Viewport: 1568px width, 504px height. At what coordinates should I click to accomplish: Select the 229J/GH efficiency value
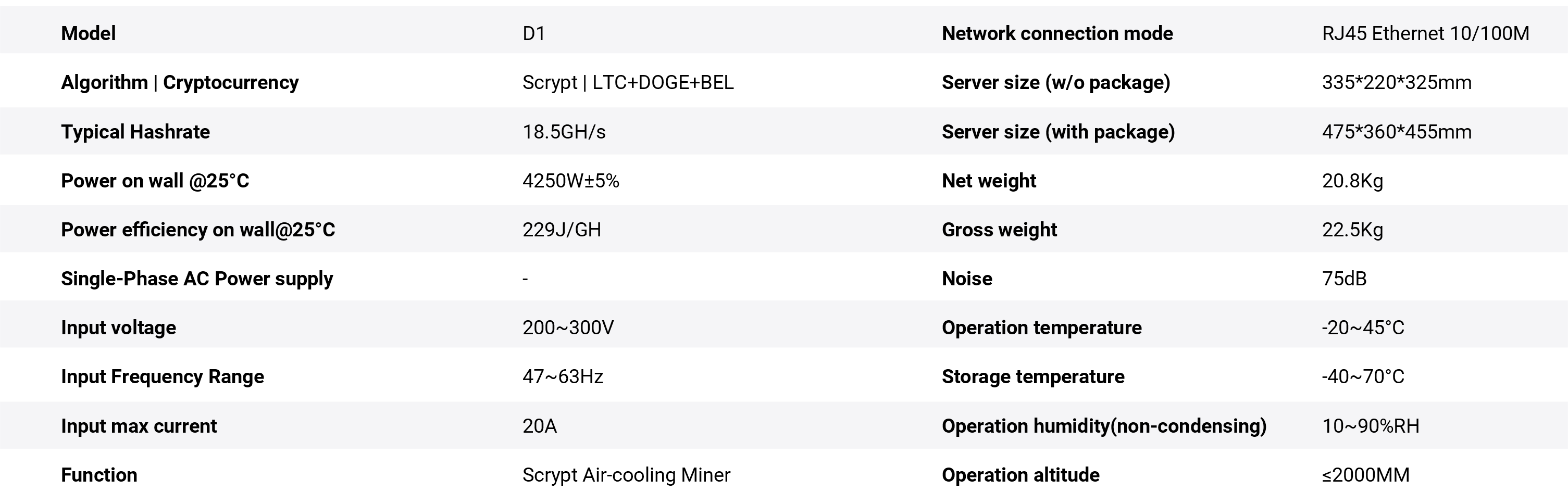561,230
